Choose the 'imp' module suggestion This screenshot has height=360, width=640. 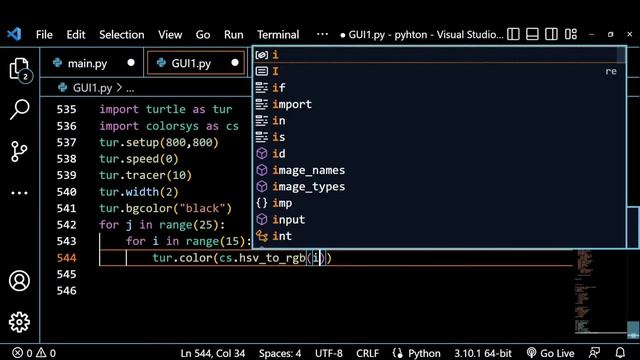(439, 203)
